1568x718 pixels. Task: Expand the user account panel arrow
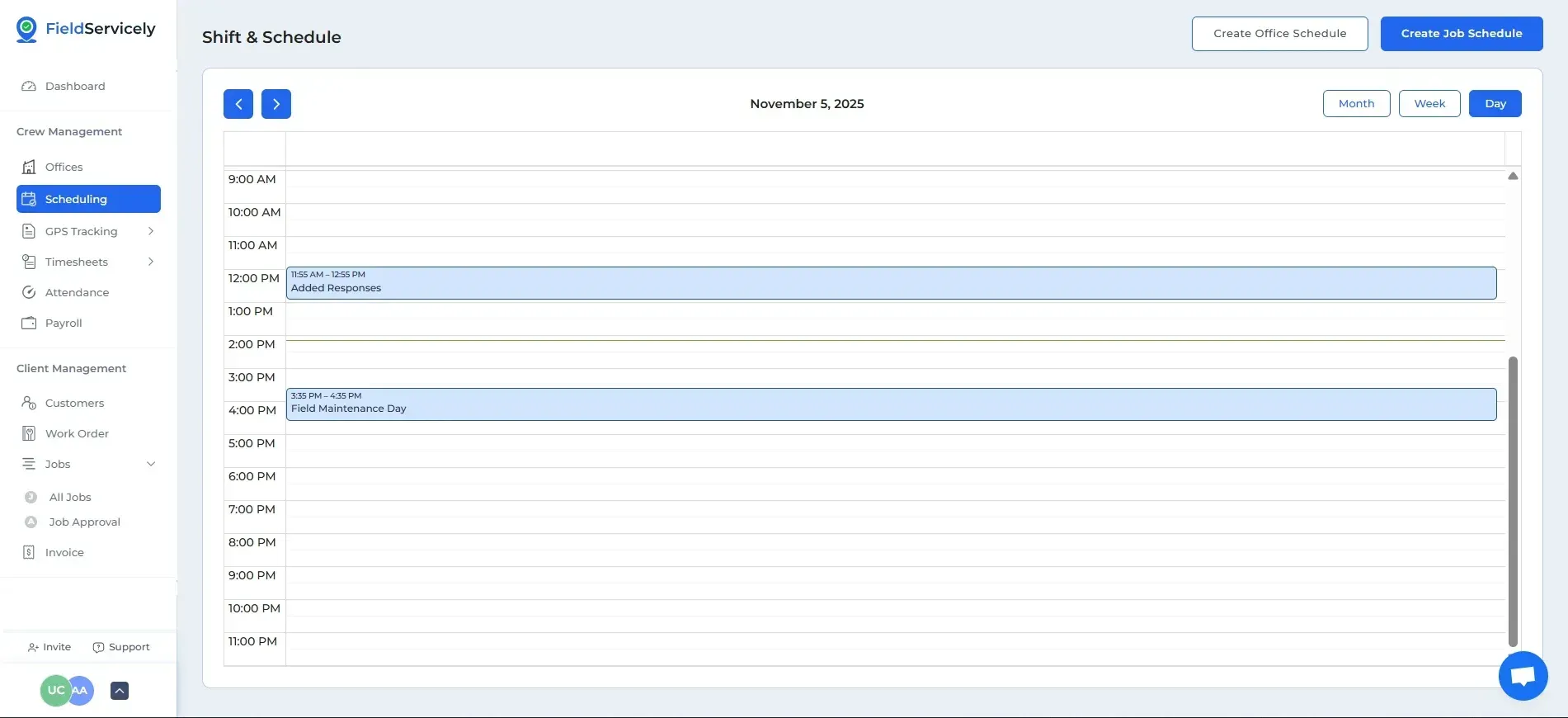pyautogui.click(x=120, y=691)
